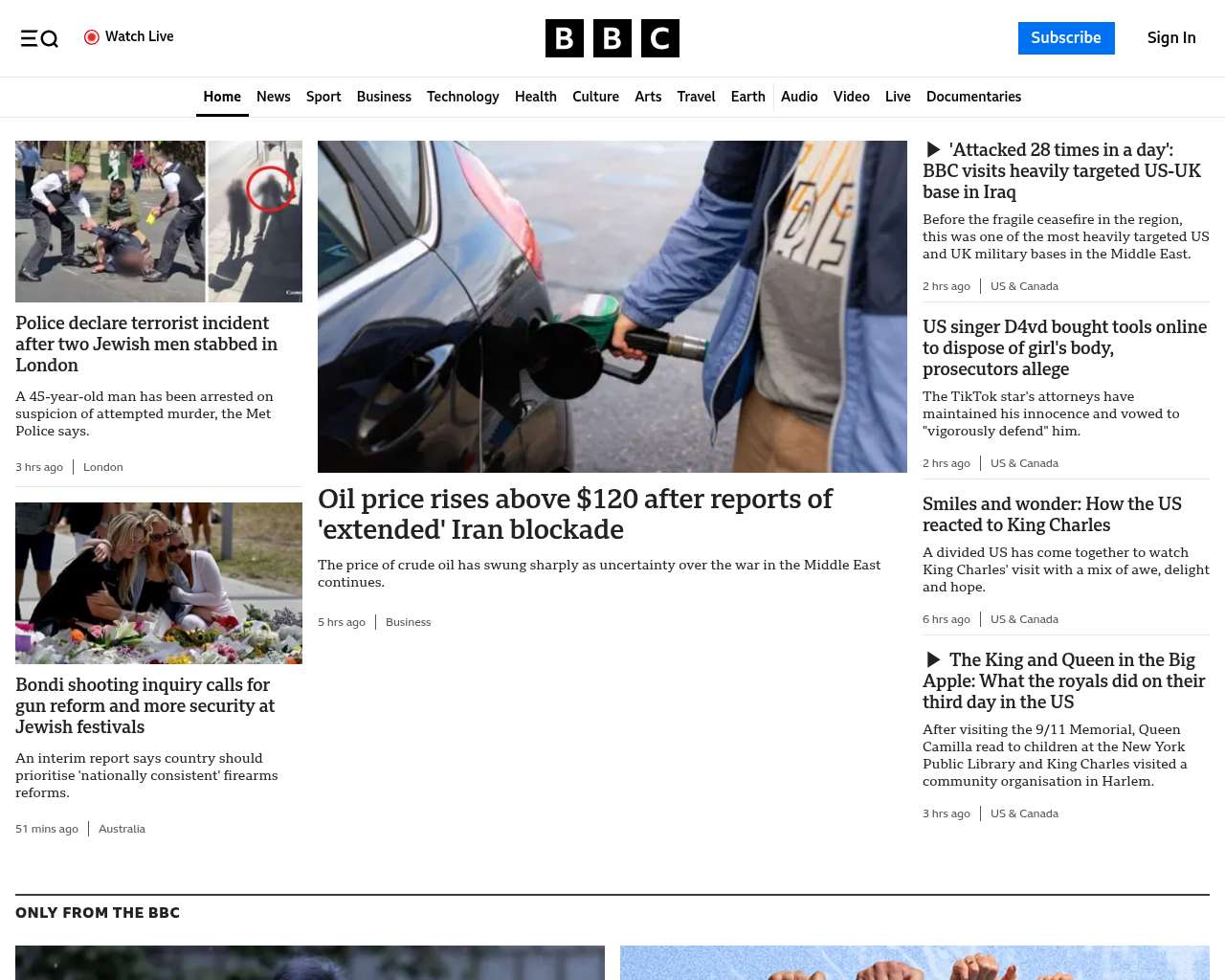This screenshot has height=980, width=1225.
Task: Open the Documentaries section
Action: pos(973,97)
